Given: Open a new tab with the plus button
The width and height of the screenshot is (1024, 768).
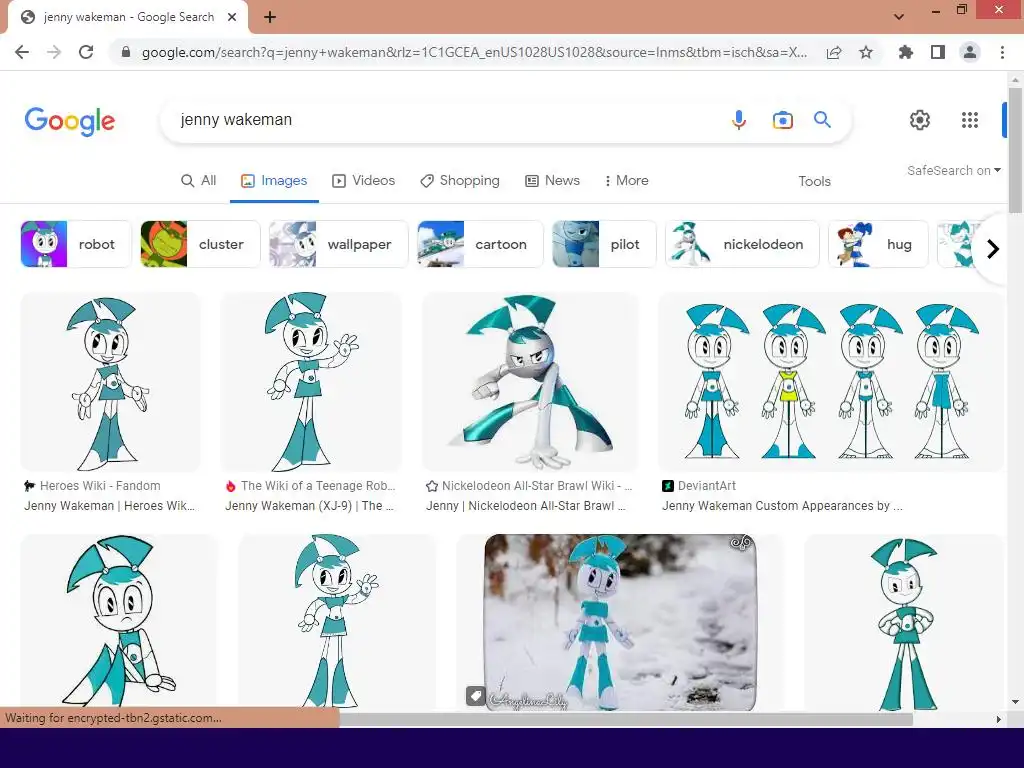Looking at the screenshot, I should [x=270, y=18].
